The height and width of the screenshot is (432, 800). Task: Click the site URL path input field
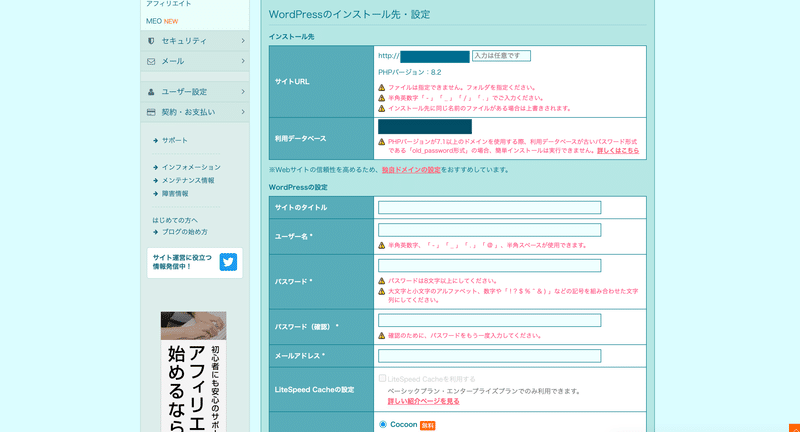(501, 56)
